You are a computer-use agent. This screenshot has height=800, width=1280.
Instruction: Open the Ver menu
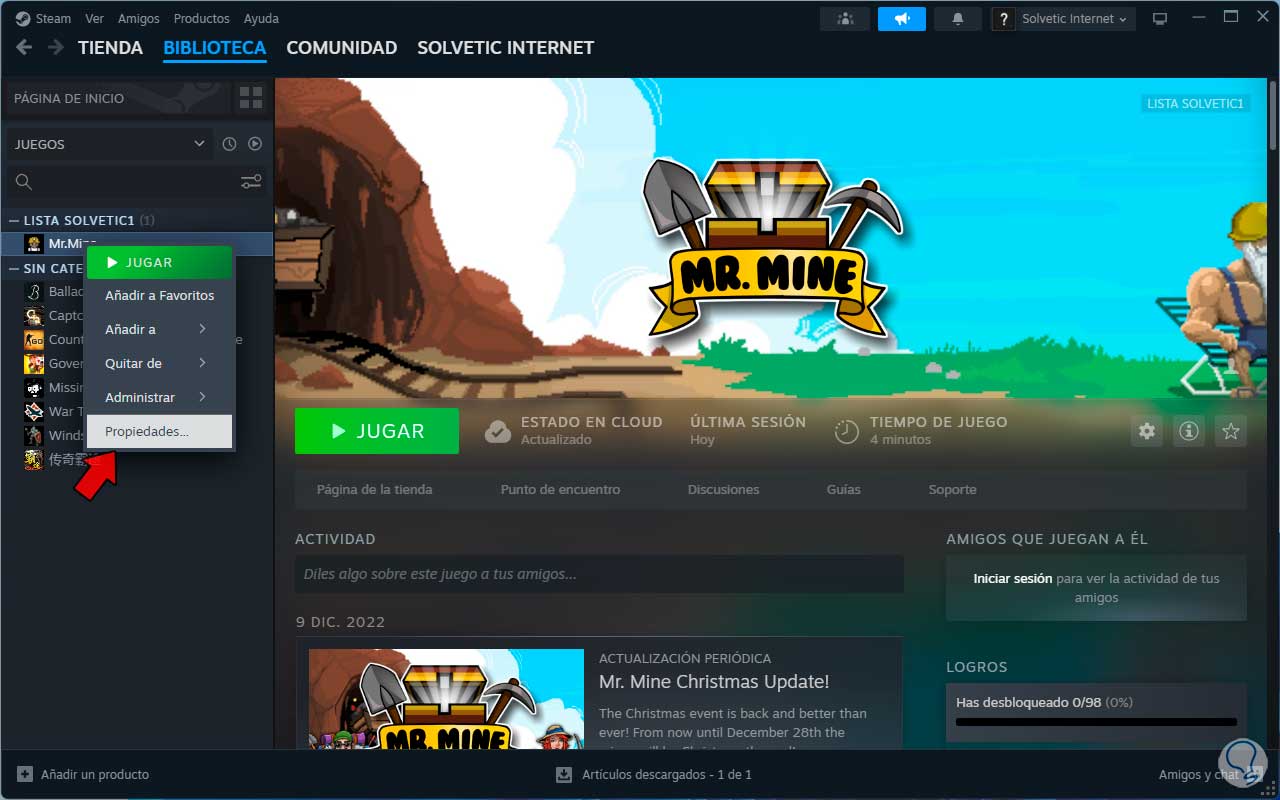95,18
